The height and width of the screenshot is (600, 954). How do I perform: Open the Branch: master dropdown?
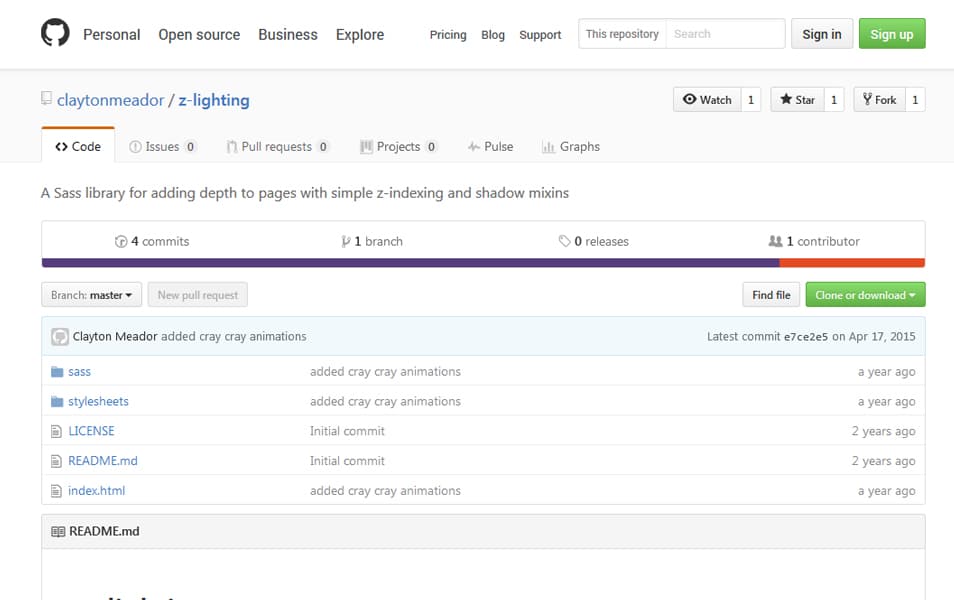(91, 295)
